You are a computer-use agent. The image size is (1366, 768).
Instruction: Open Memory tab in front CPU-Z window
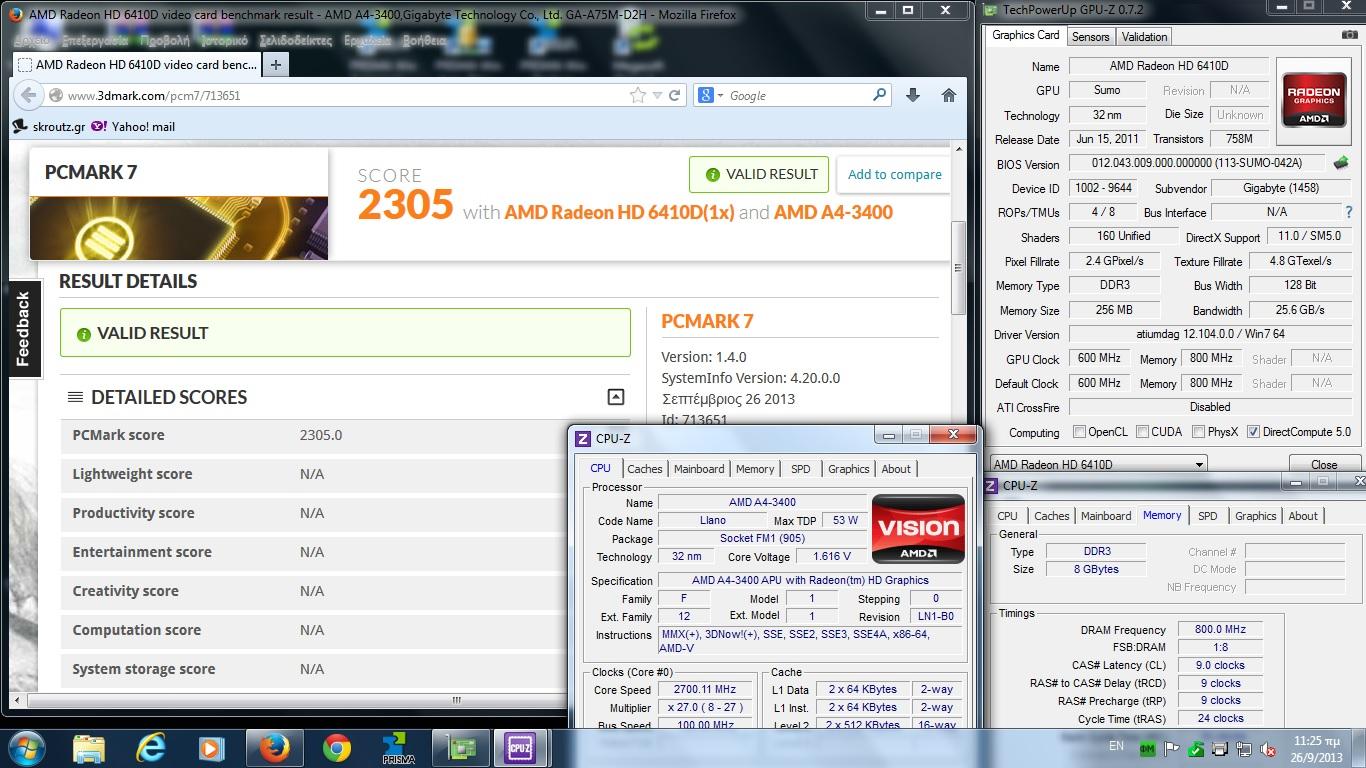[x=755, y=469]
